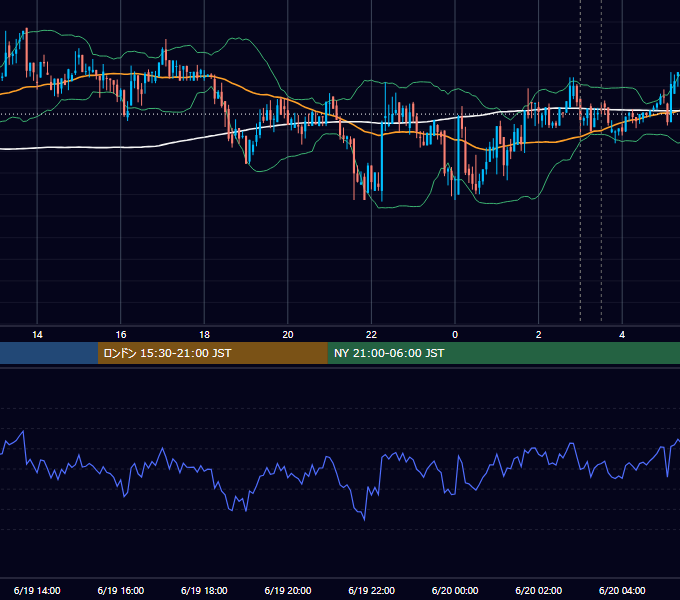Click the 0 hour label on chart axis
The image size is (680, 600).
coord(455,335)
